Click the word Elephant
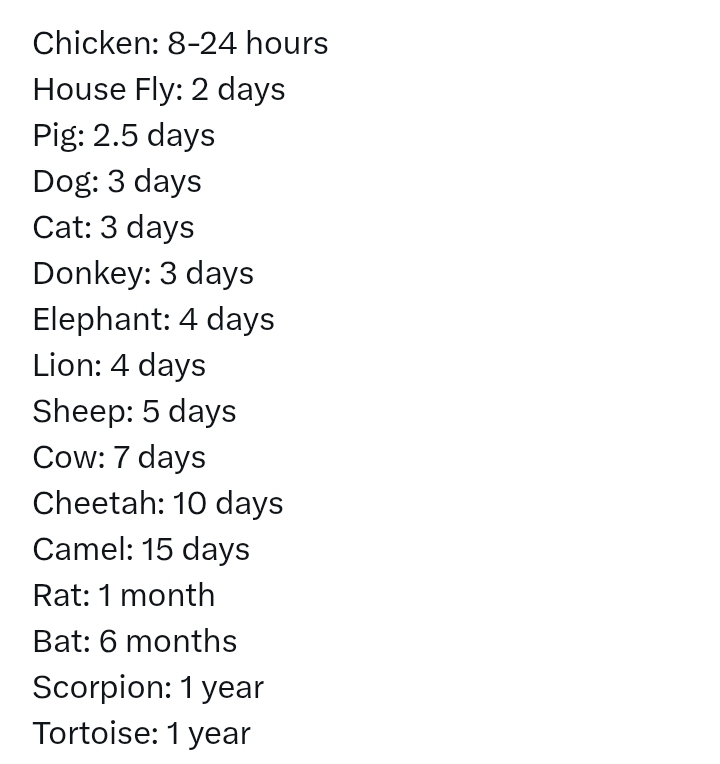Image resolution: width=720 pixels, height=764 pixels. point(98,320)
